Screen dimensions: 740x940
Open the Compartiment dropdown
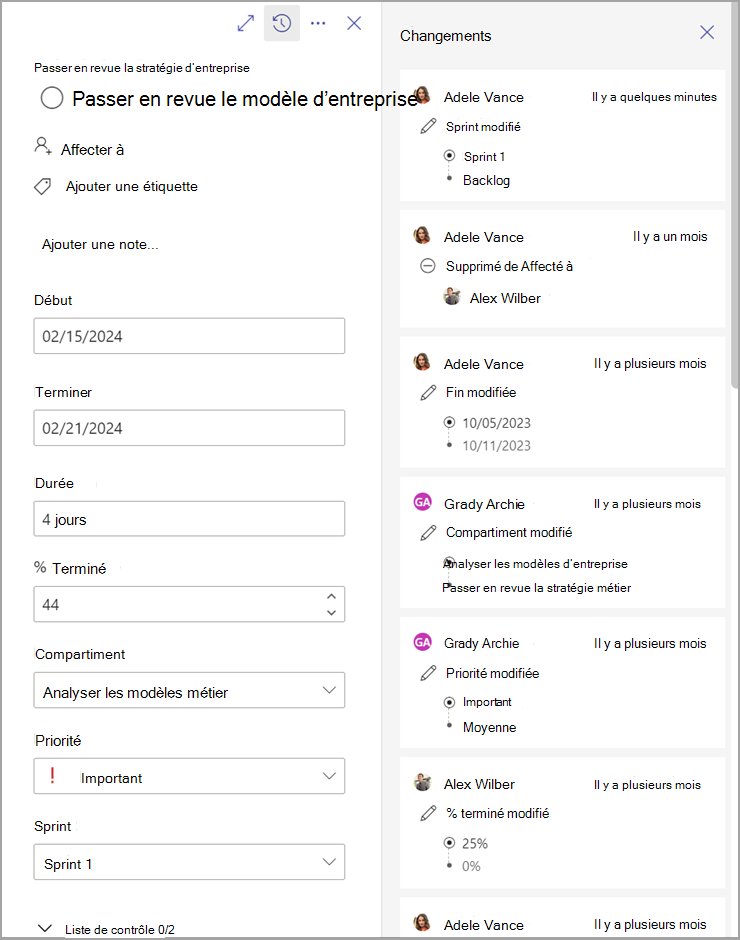click(x=189, y=690)
